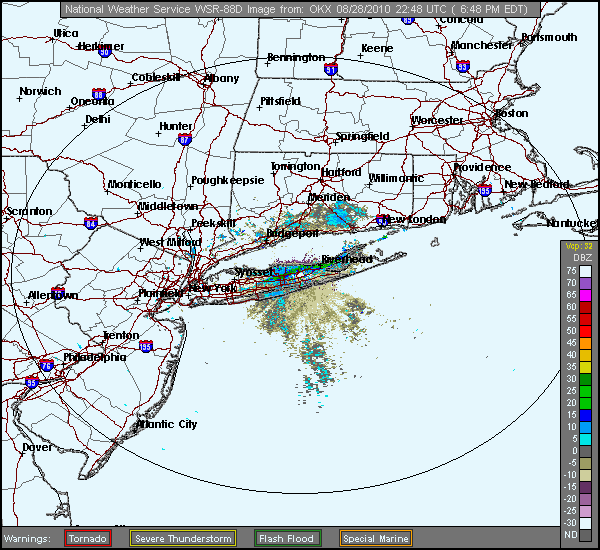Click the Monticello city label
The image size is (600, 550).
coord(134,184)
